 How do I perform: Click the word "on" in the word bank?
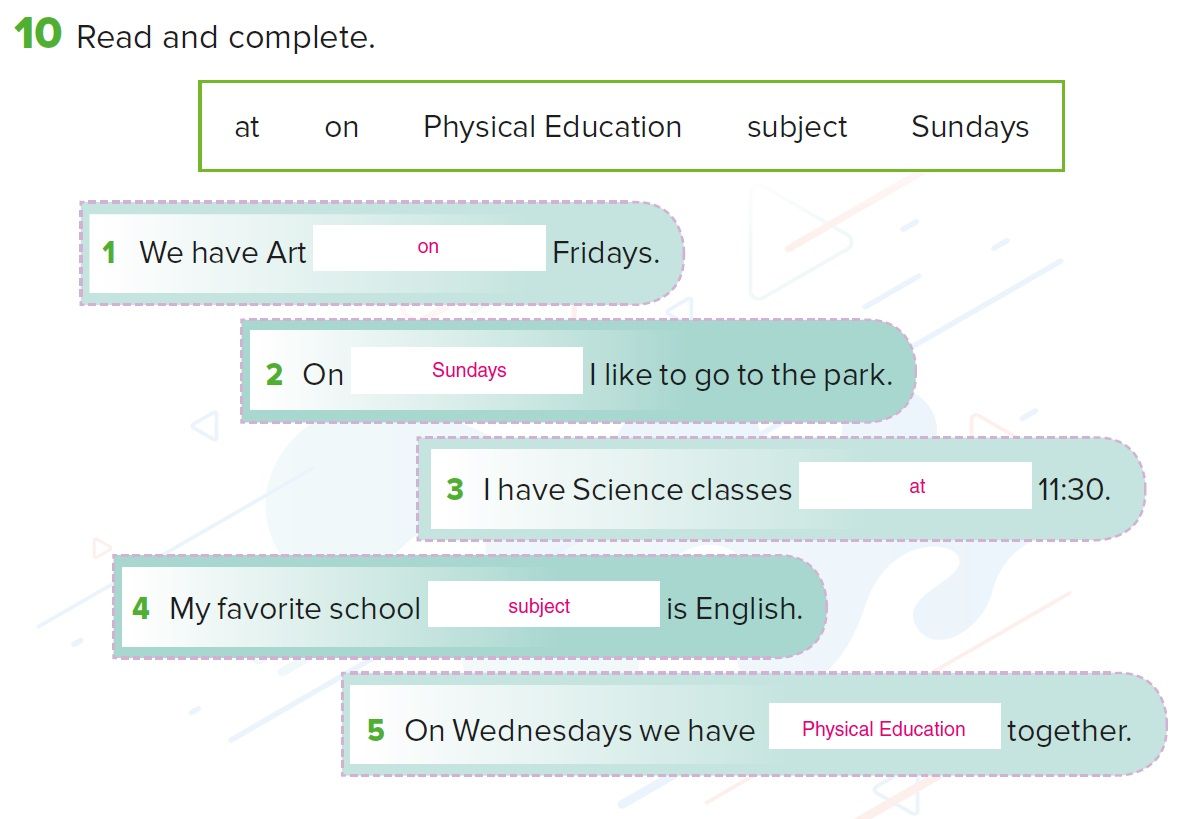click(x=341, y=128)
